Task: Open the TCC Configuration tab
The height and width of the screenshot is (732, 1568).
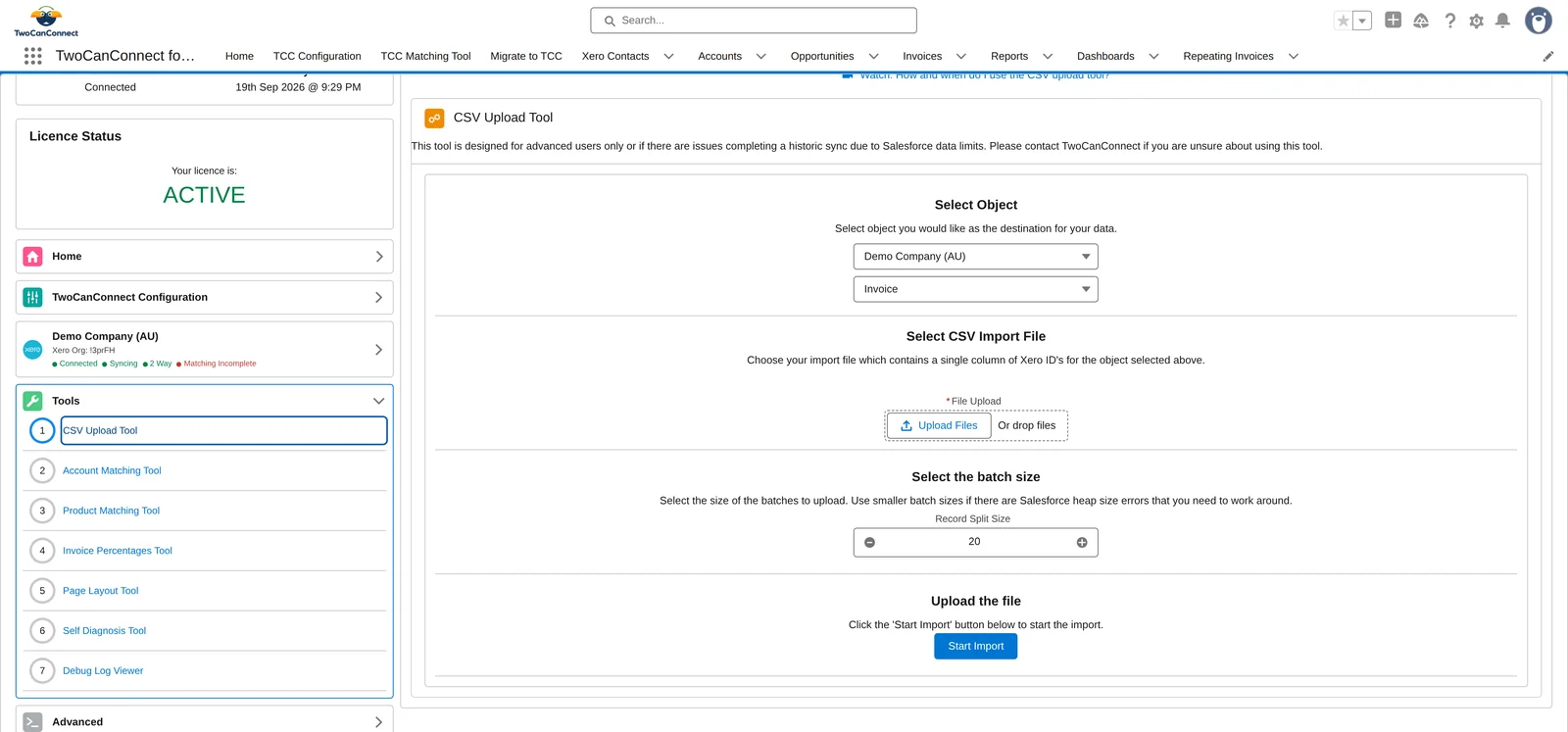Action: click(x=317, y=56)
